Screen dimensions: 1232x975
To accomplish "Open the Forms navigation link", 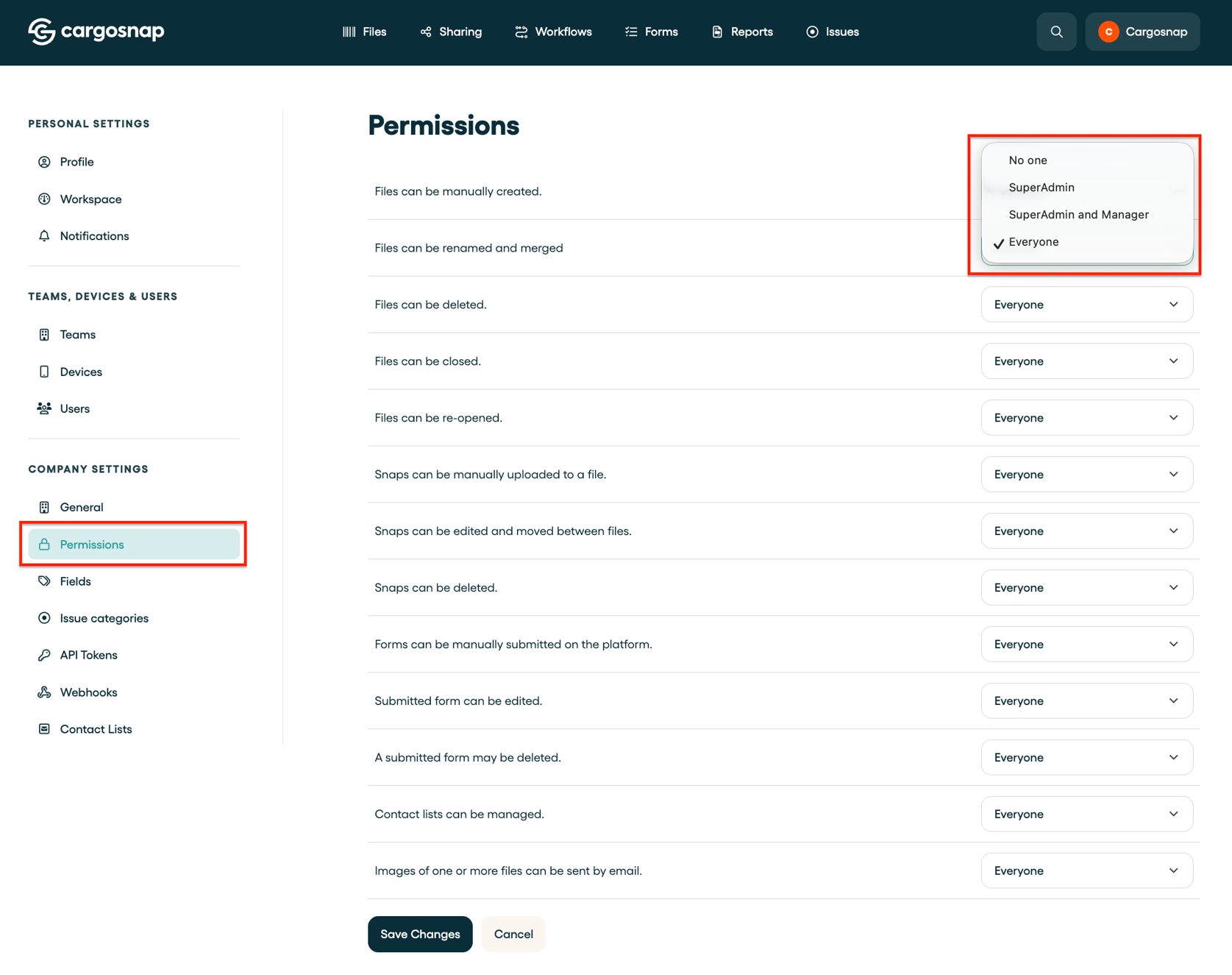I will point(651,32).
